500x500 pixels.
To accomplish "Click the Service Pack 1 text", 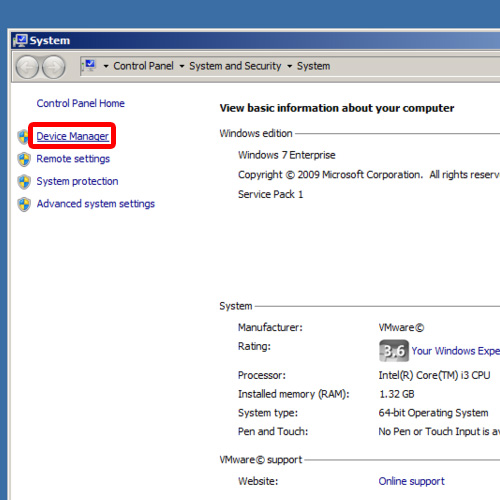I will (x=271, y=194).
